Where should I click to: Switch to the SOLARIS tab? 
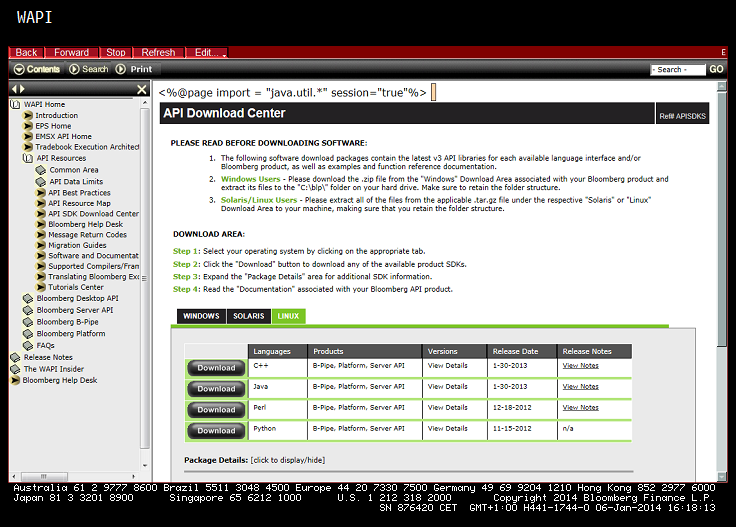(x=249, y=316)
